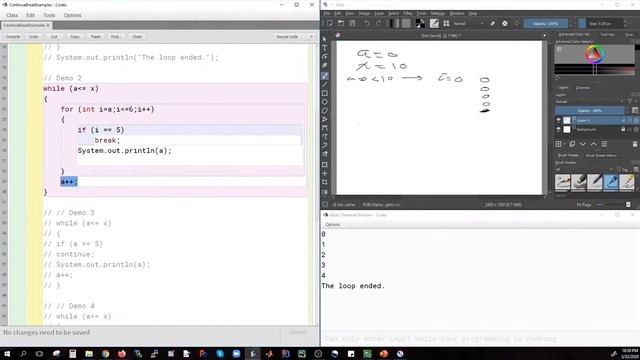Click the Delete layer trash icon

(x=635, y=144)
